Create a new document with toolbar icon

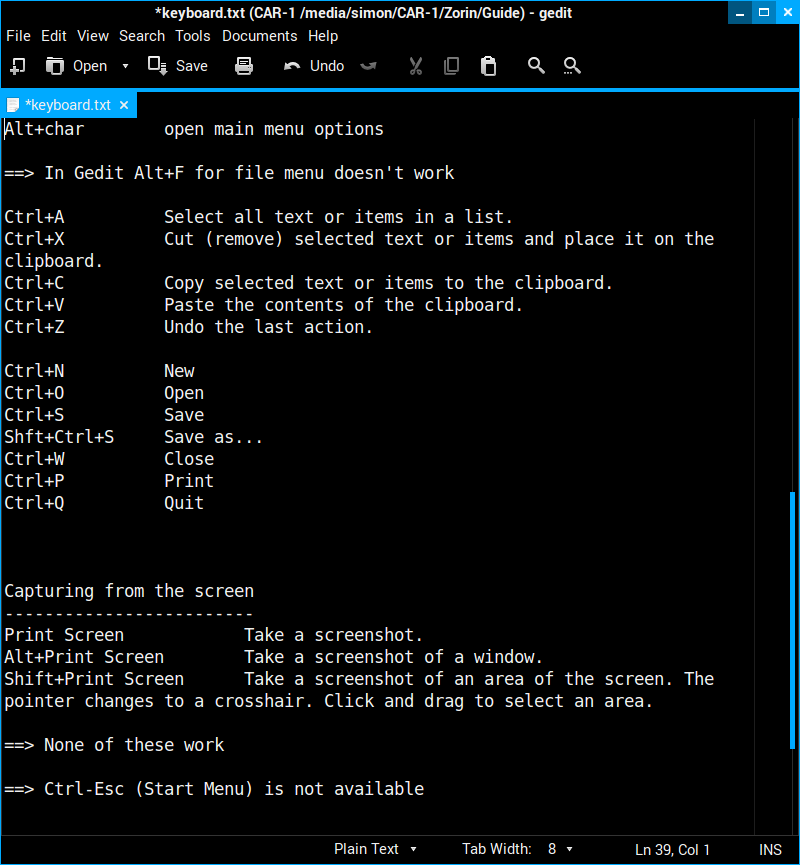coord(17,66)
